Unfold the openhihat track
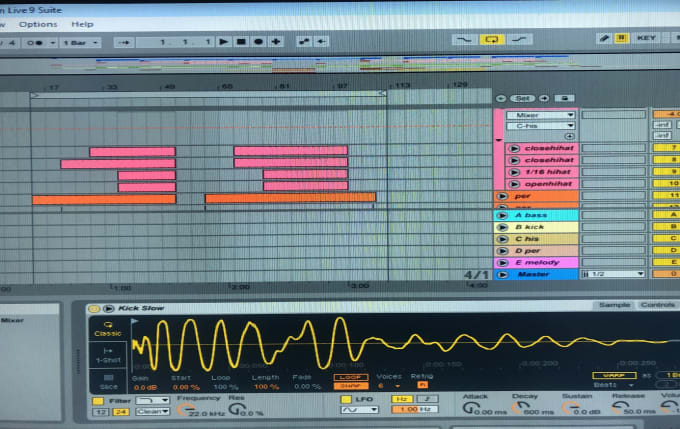680x429 pixels. pyautogui.click(x=514, y=184)
